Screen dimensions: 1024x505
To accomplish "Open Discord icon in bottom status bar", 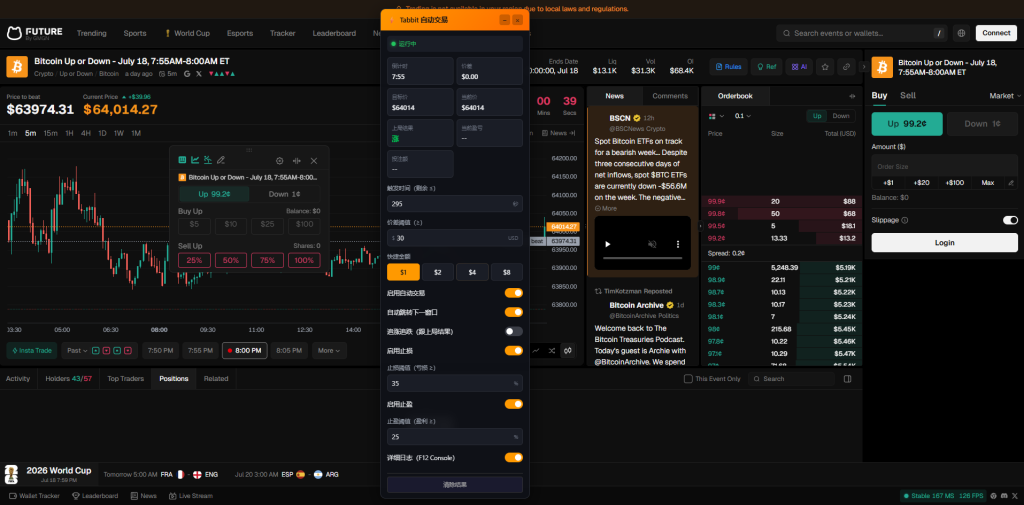I will click(1004, 496).
